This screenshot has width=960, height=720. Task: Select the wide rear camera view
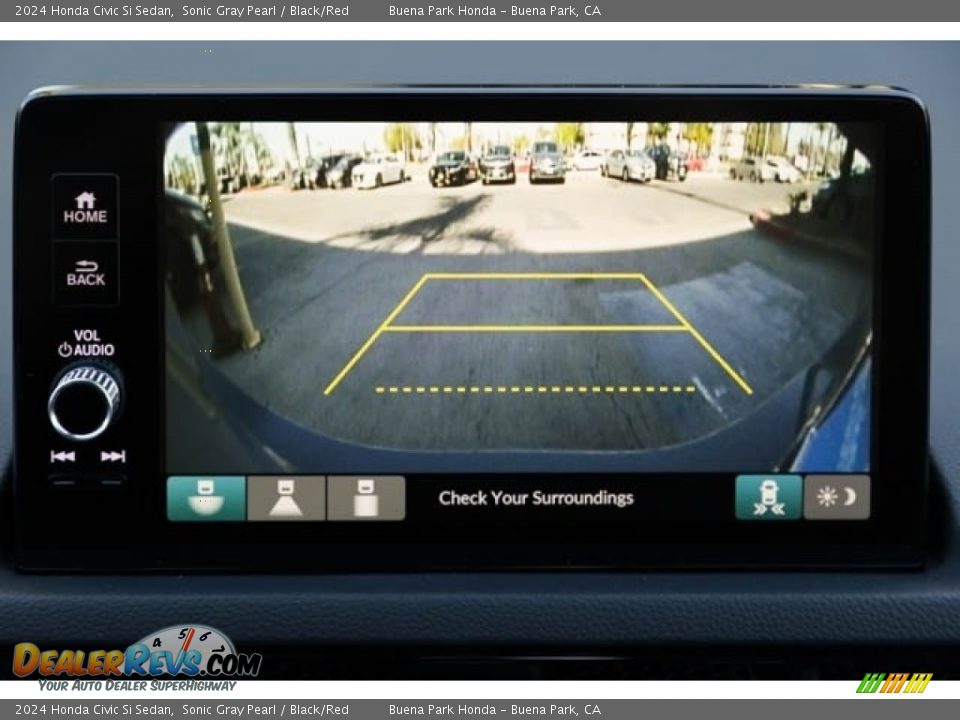click(x=206, y=498)
